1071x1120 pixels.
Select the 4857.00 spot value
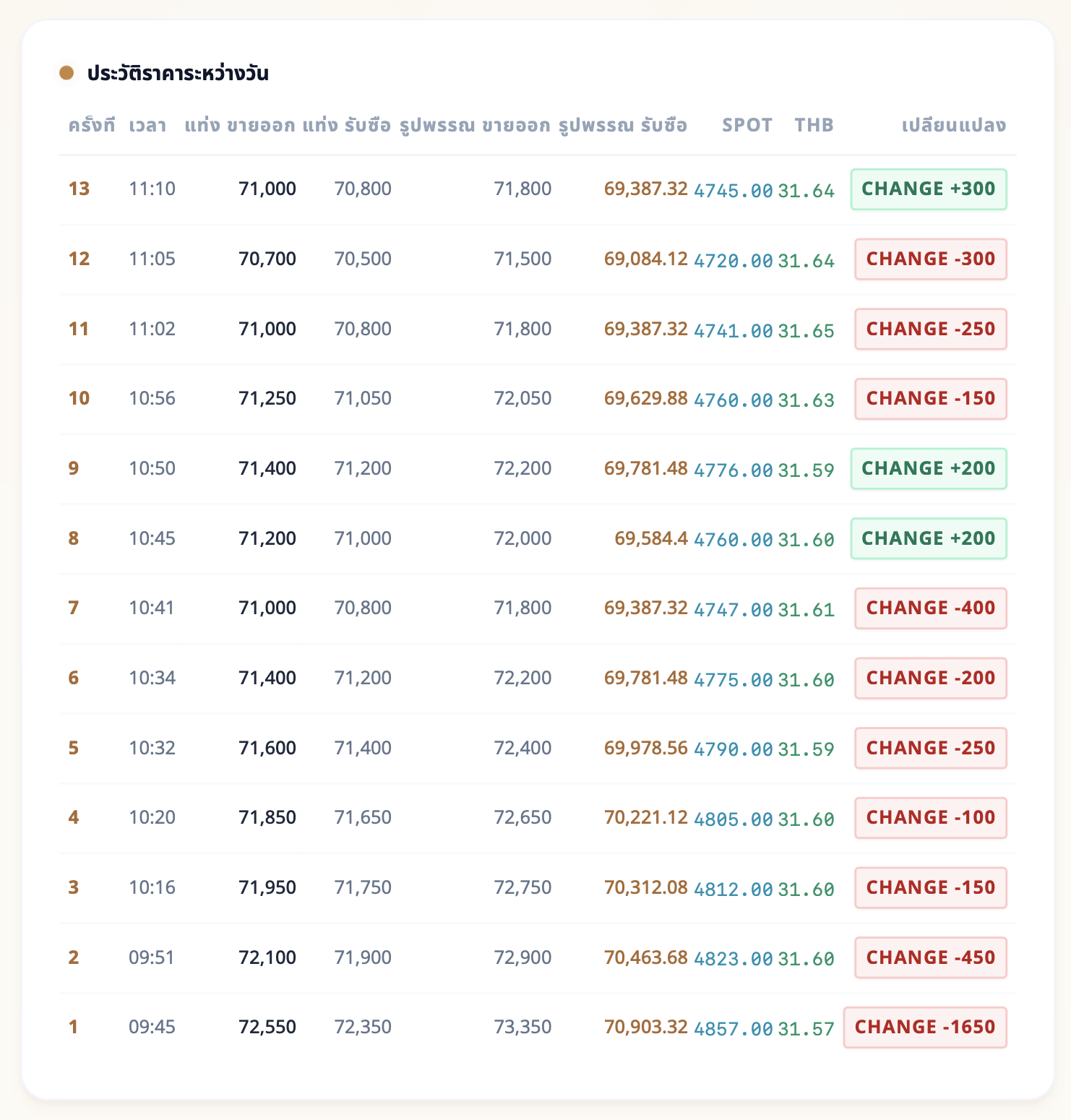[x=733, y=1029]
